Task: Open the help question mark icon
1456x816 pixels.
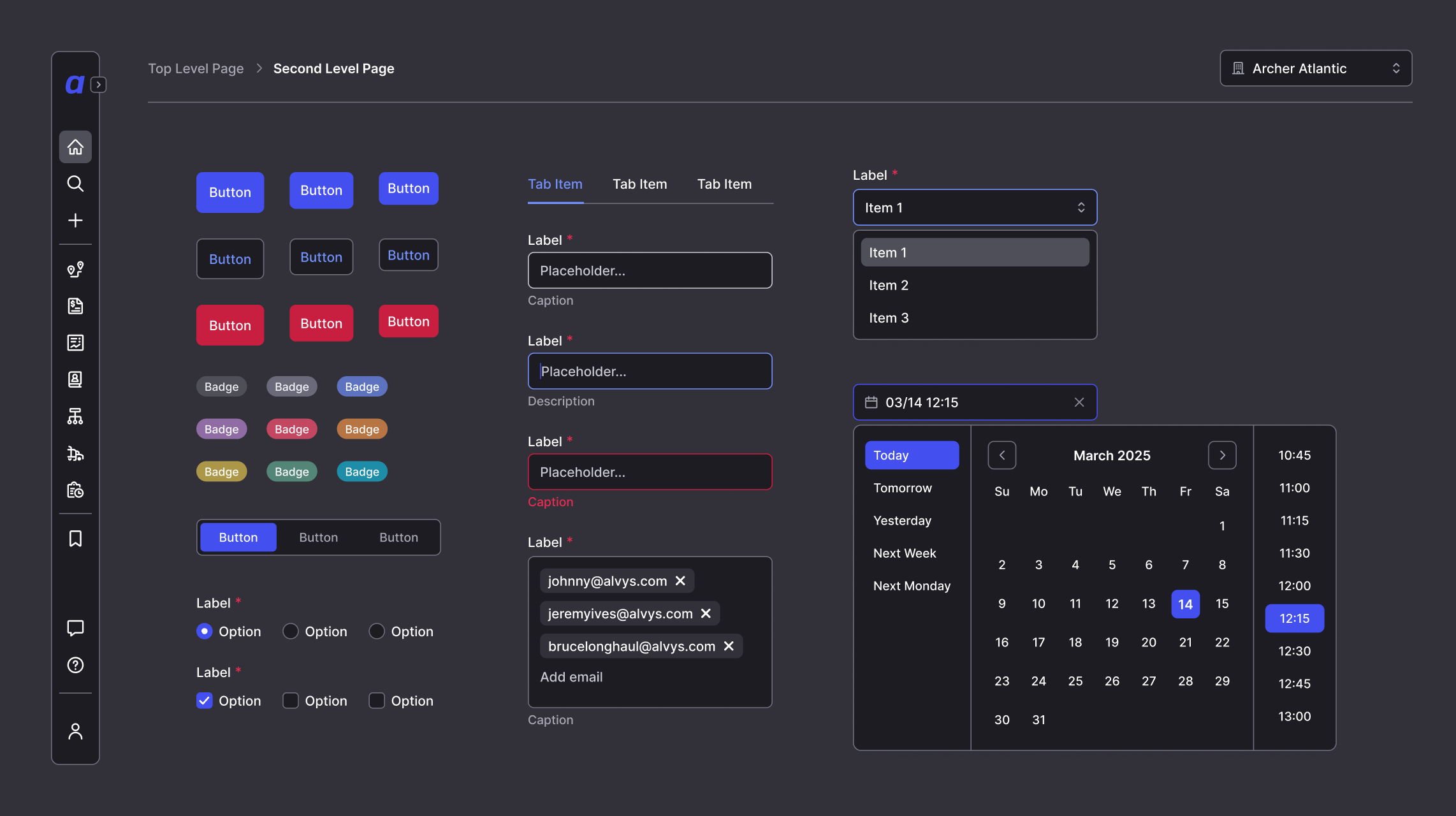Action: [75, 665]
